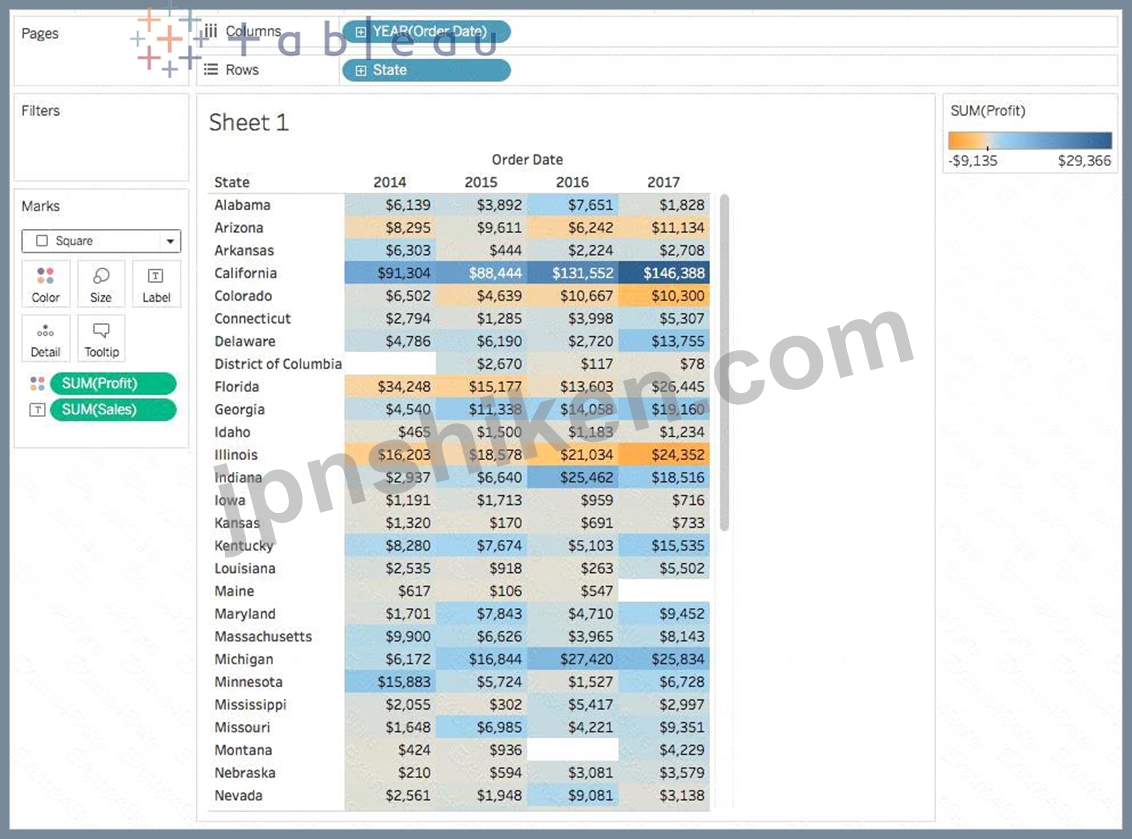Open the Tooltip marks card

[x=101, y=339]
